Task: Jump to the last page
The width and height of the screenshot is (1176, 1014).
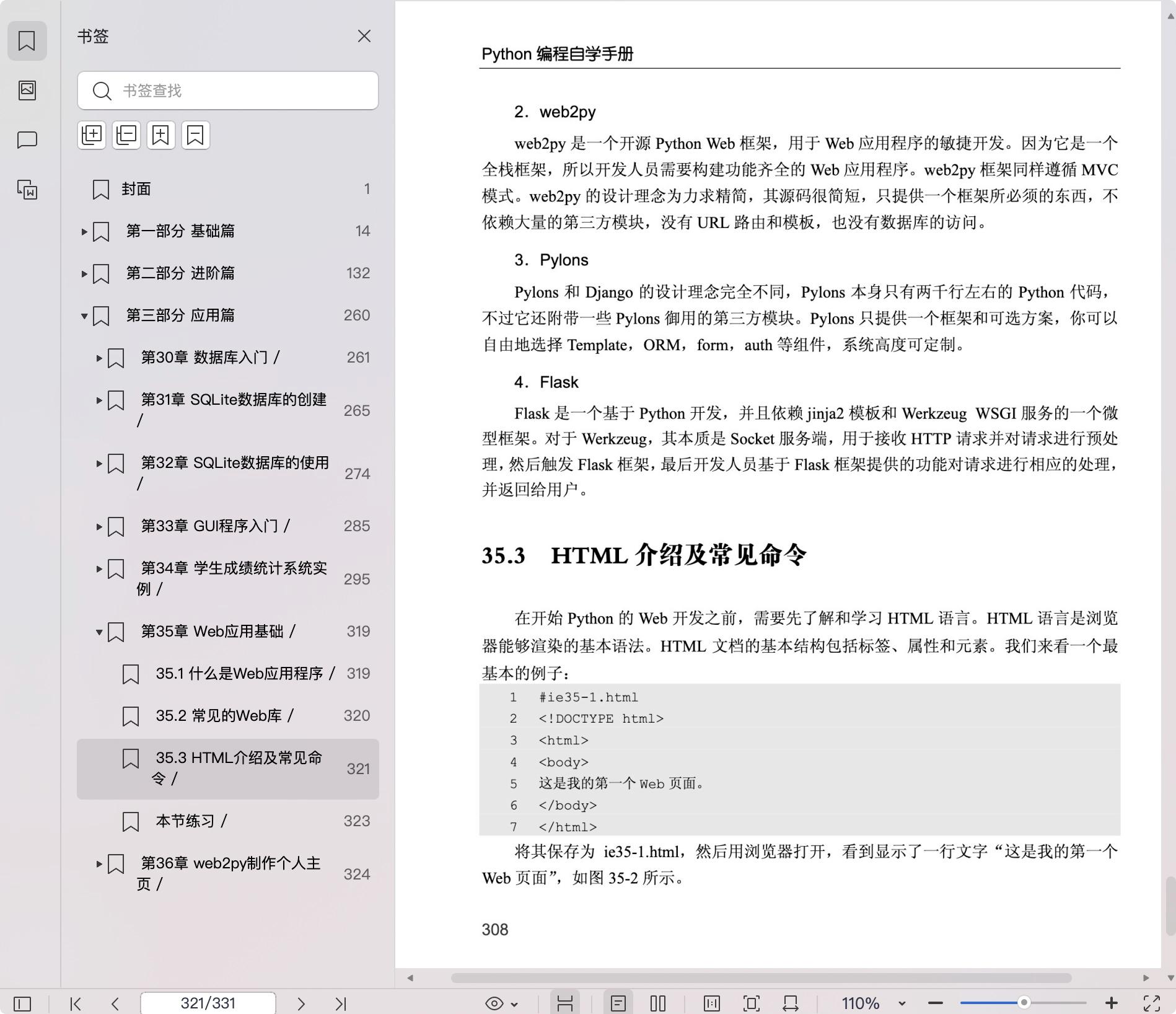Action: coord(341,1003)
